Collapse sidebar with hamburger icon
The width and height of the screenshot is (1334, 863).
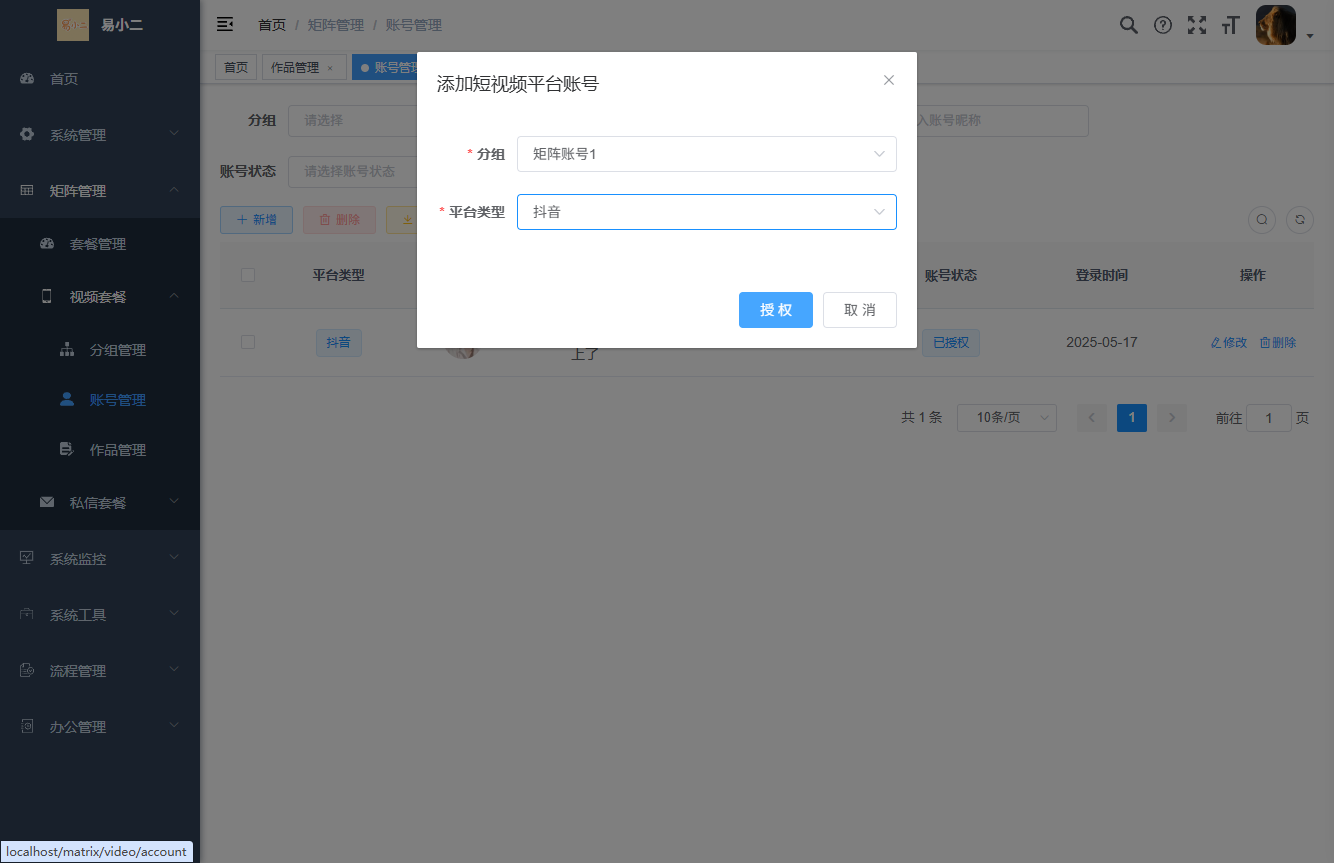pyautogui.click(x=225, y=24)
